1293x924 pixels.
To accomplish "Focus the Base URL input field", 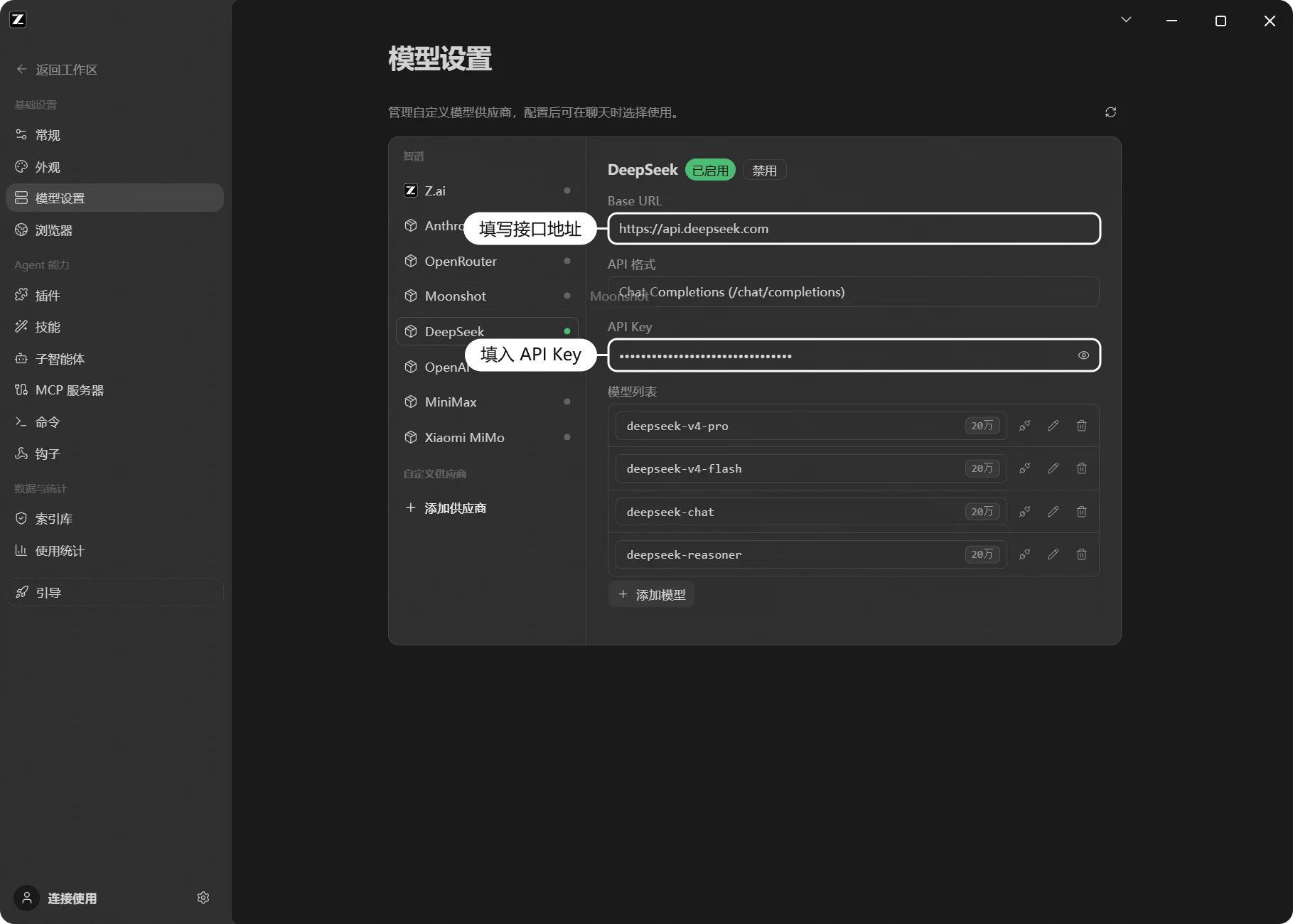I will tap(854, 228).
